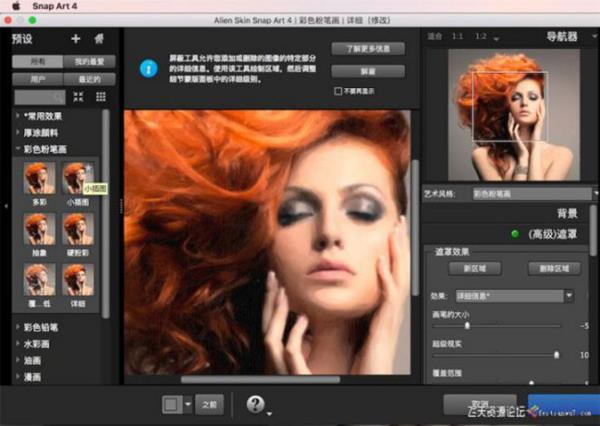The height and width of the screenshot is (426, 600).
Task: Click the 了解更多信息 button
Action: point(368,48)
